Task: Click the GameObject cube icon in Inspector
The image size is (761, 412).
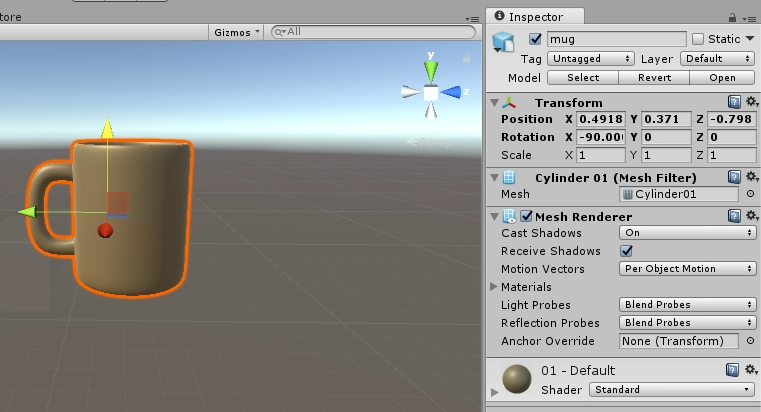Action: click(503, 42)
